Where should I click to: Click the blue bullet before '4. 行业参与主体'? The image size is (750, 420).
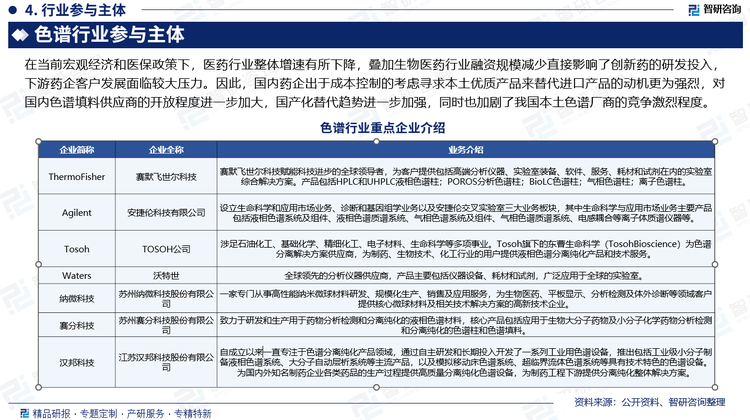[13, 10]
